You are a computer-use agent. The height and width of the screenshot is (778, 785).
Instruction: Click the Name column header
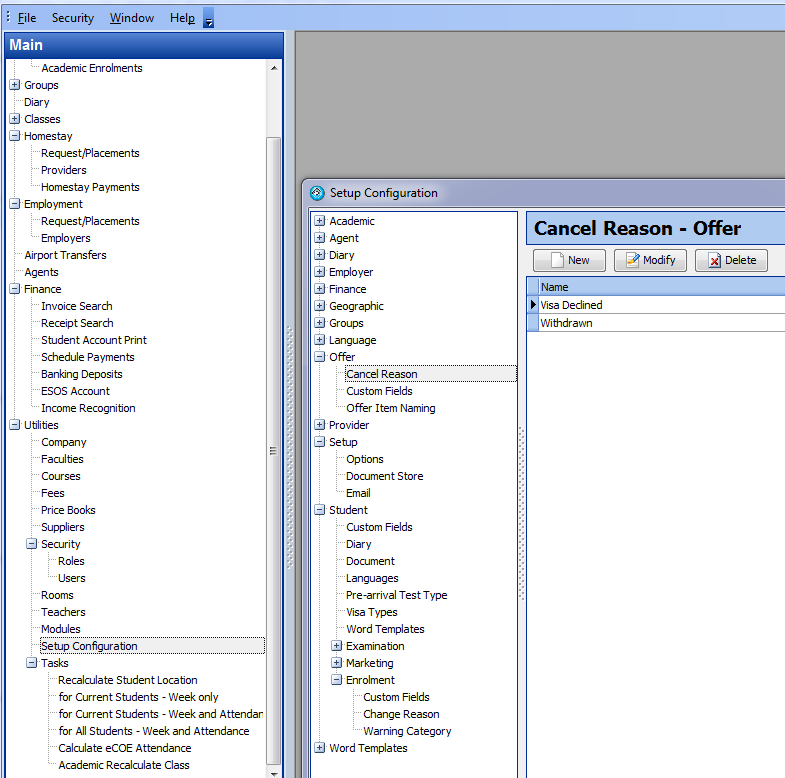pyautogui.click(x=600, y=287)
